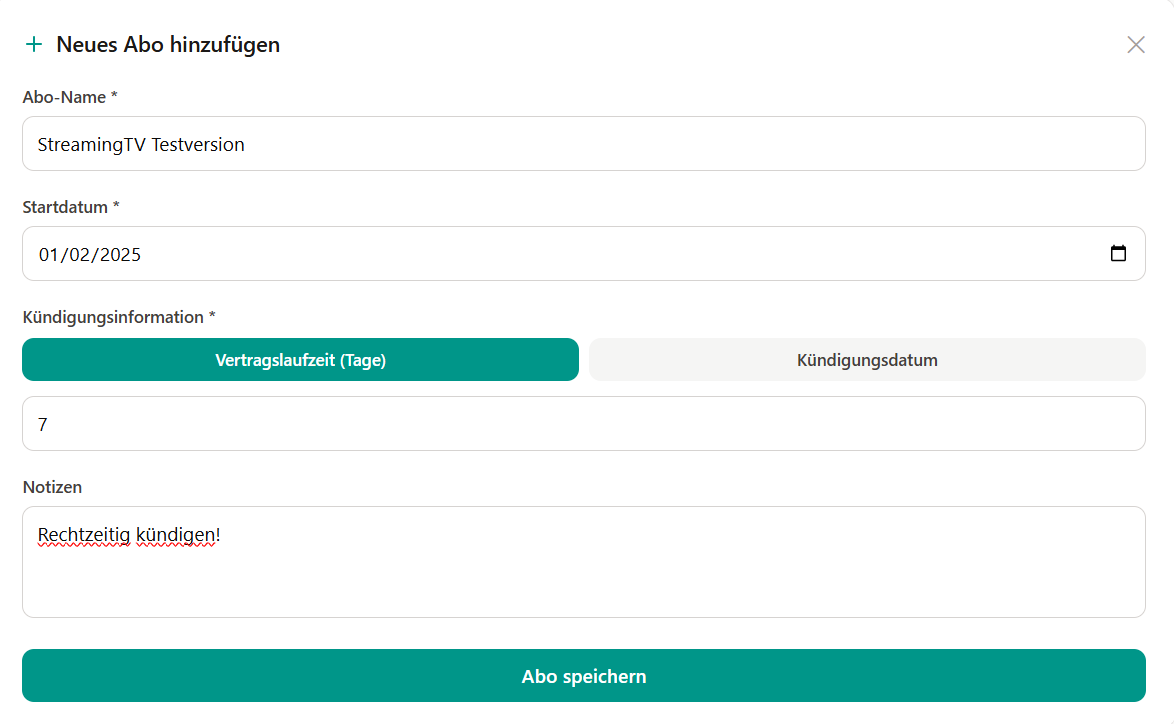Place cursor after Rechtzeitig kündigen text
Viewport: 1174px width, 724px height.
coord(224,534)
